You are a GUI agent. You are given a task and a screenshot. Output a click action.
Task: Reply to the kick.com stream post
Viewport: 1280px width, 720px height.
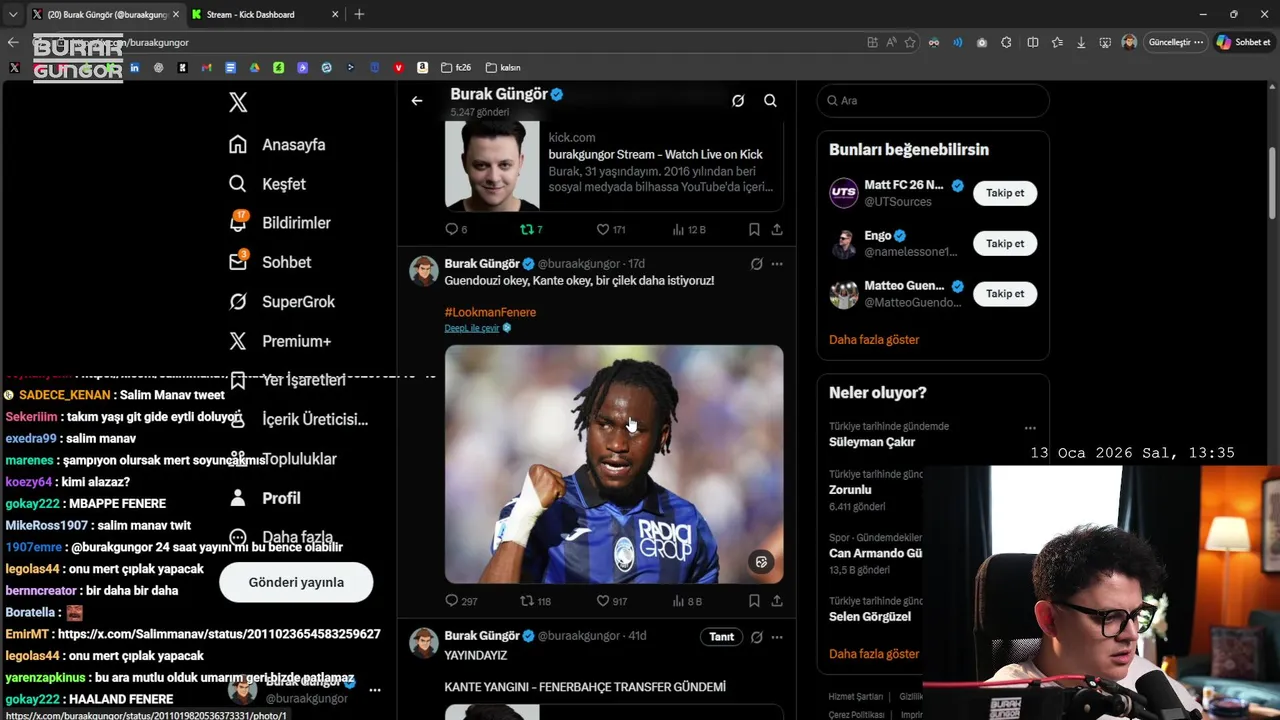[456, 229]
